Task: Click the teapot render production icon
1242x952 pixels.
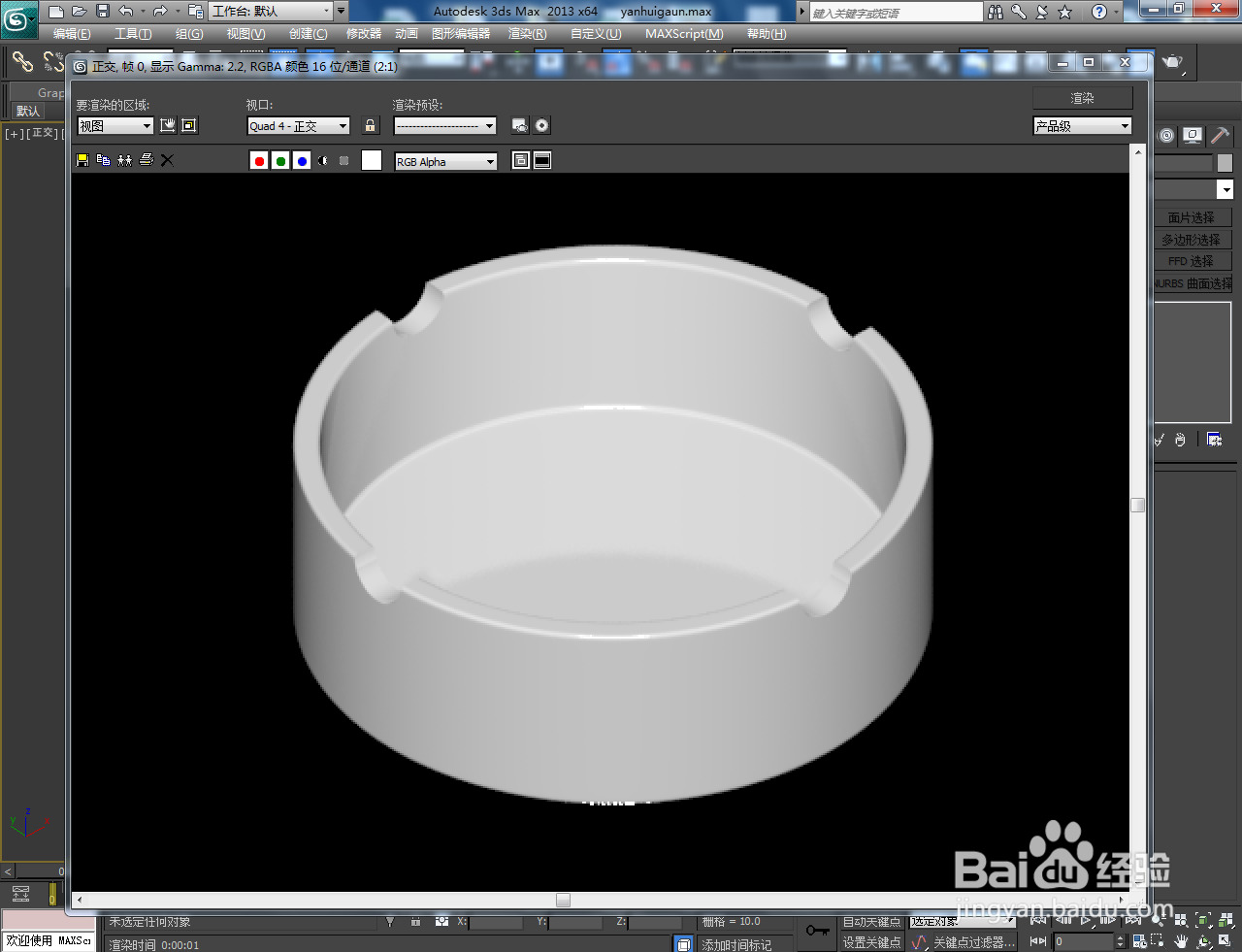Action: point(1172,62)
